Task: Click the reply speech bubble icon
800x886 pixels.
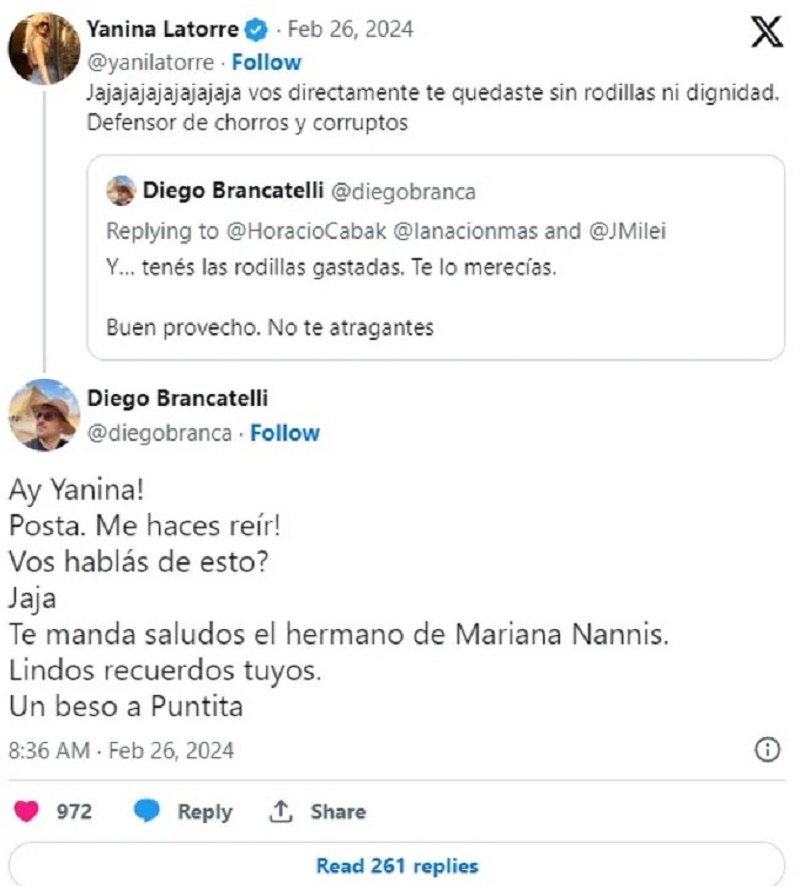Action: click(x=148, y=811)
